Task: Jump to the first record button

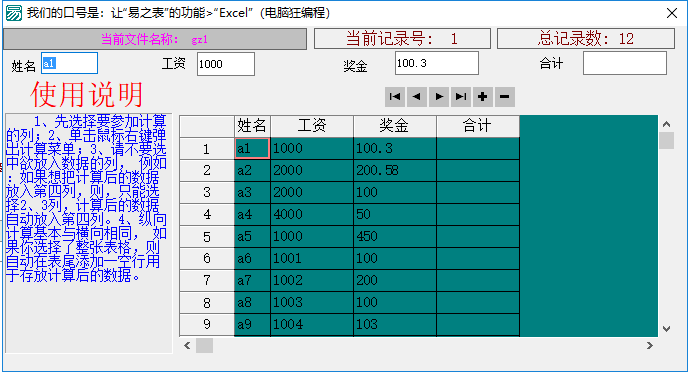Action: click(395, 96)
